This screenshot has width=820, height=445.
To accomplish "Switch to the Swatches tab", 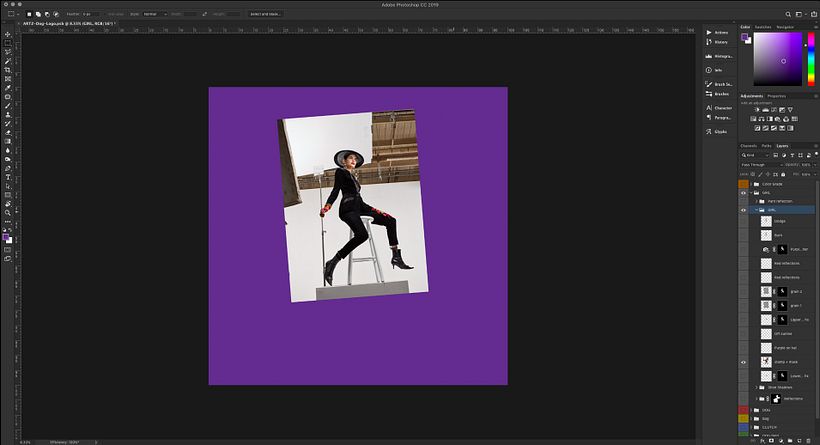I will point(762,28).
